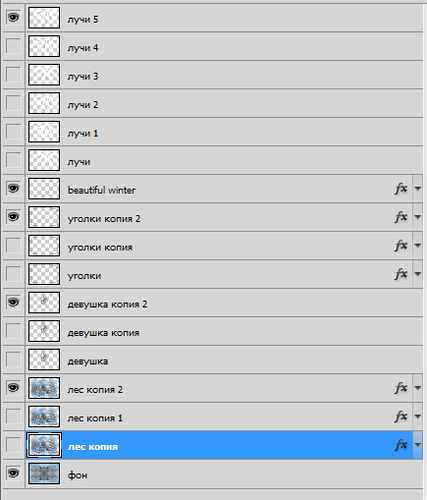This screenshot has height=500, width=427.
Task: Select the девушка layer by name
Action: (x=88, y=361)
